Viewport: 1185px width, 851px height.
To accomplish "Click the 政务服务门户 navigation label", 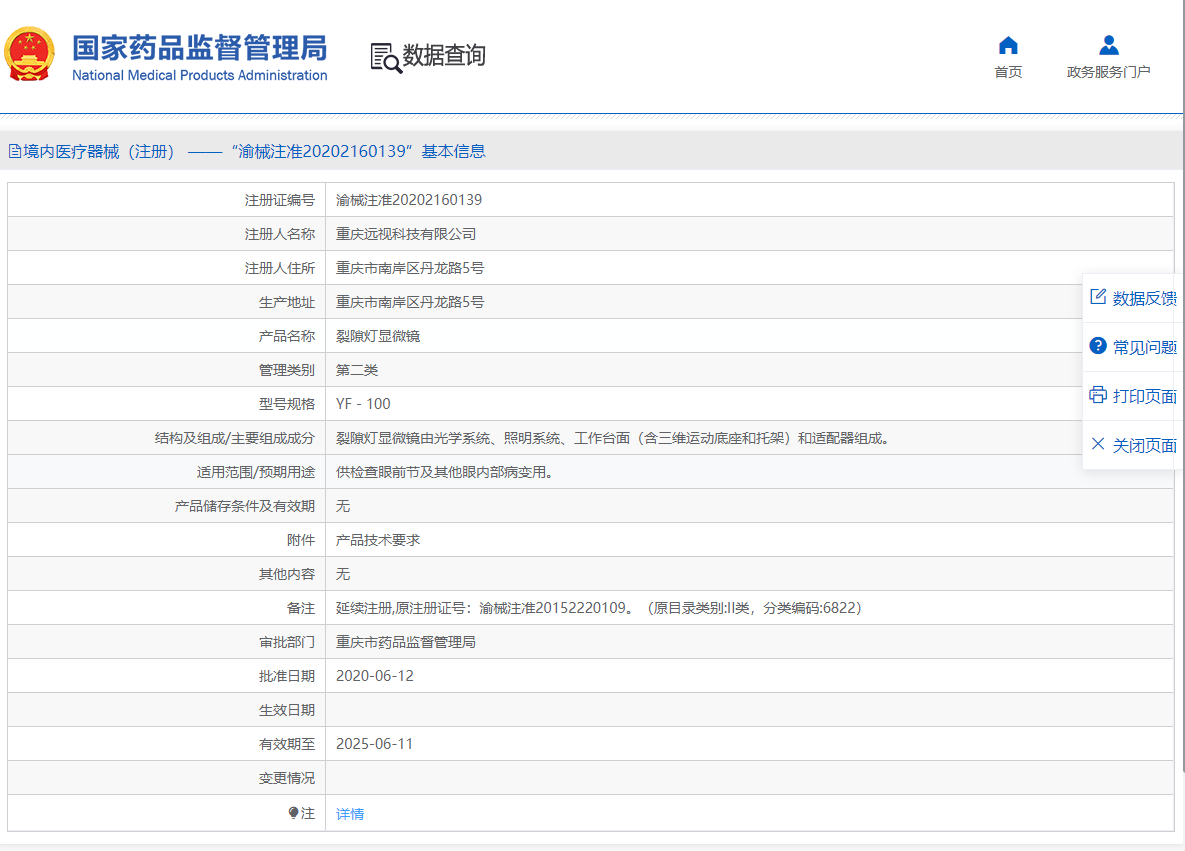I will coord(1108,72).
